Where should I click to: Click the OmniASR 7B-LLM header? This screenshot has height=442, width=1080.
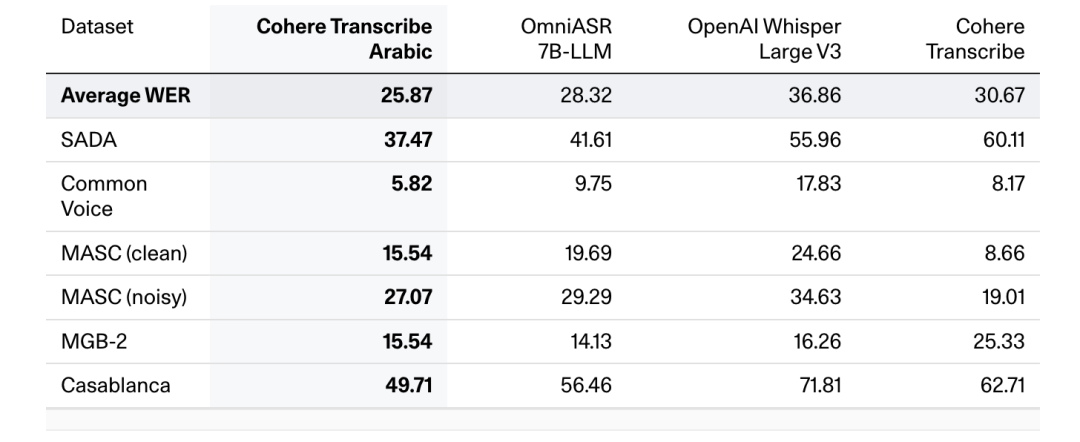click(566, 39)
